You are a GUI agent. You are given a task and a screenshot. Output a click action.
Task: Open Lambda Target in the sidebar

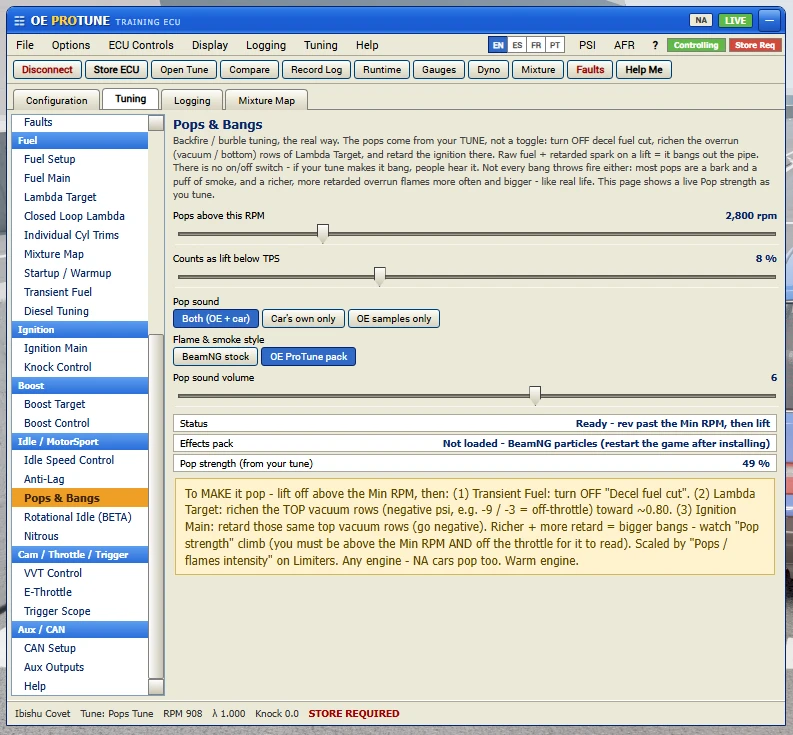pos(80,197)
